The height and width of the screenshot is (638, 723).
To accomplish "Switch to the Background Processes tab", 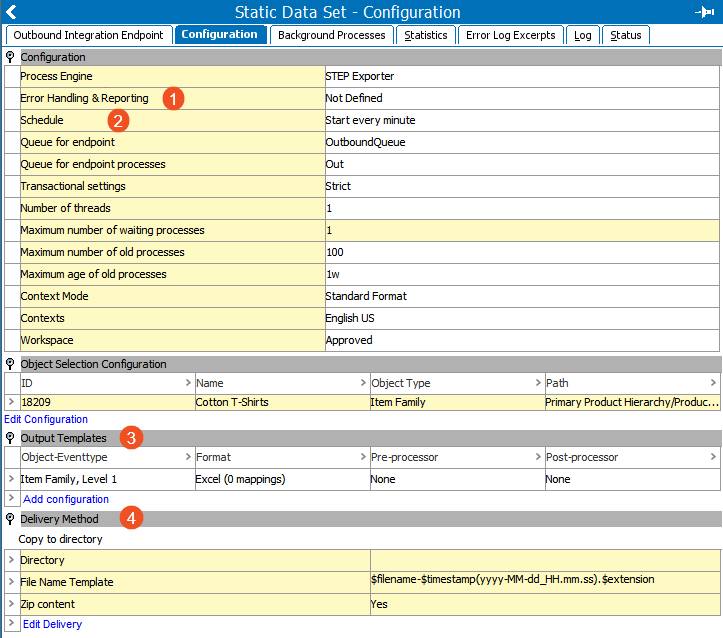I will (331, 35).
